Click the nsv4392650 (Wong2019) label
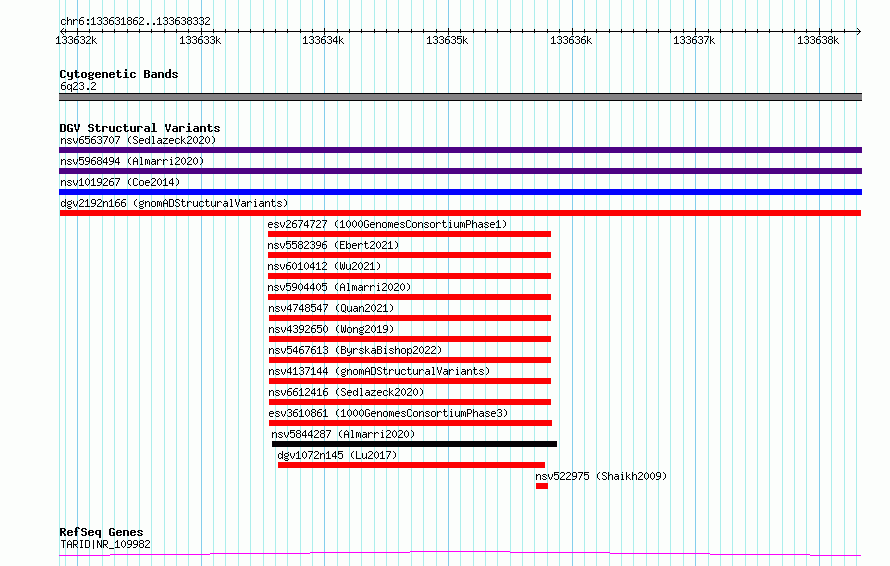 pos(331,329)
